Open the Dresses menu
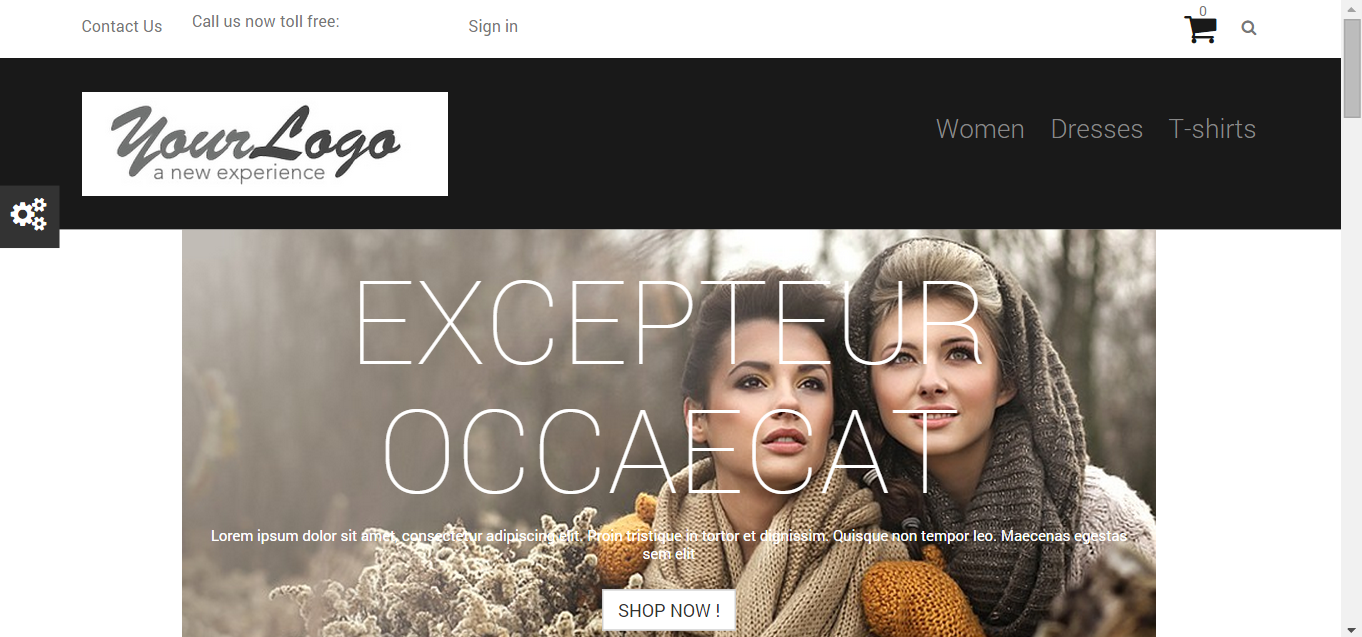This screenshot has width=1362, height=637. pos(1096,129)
